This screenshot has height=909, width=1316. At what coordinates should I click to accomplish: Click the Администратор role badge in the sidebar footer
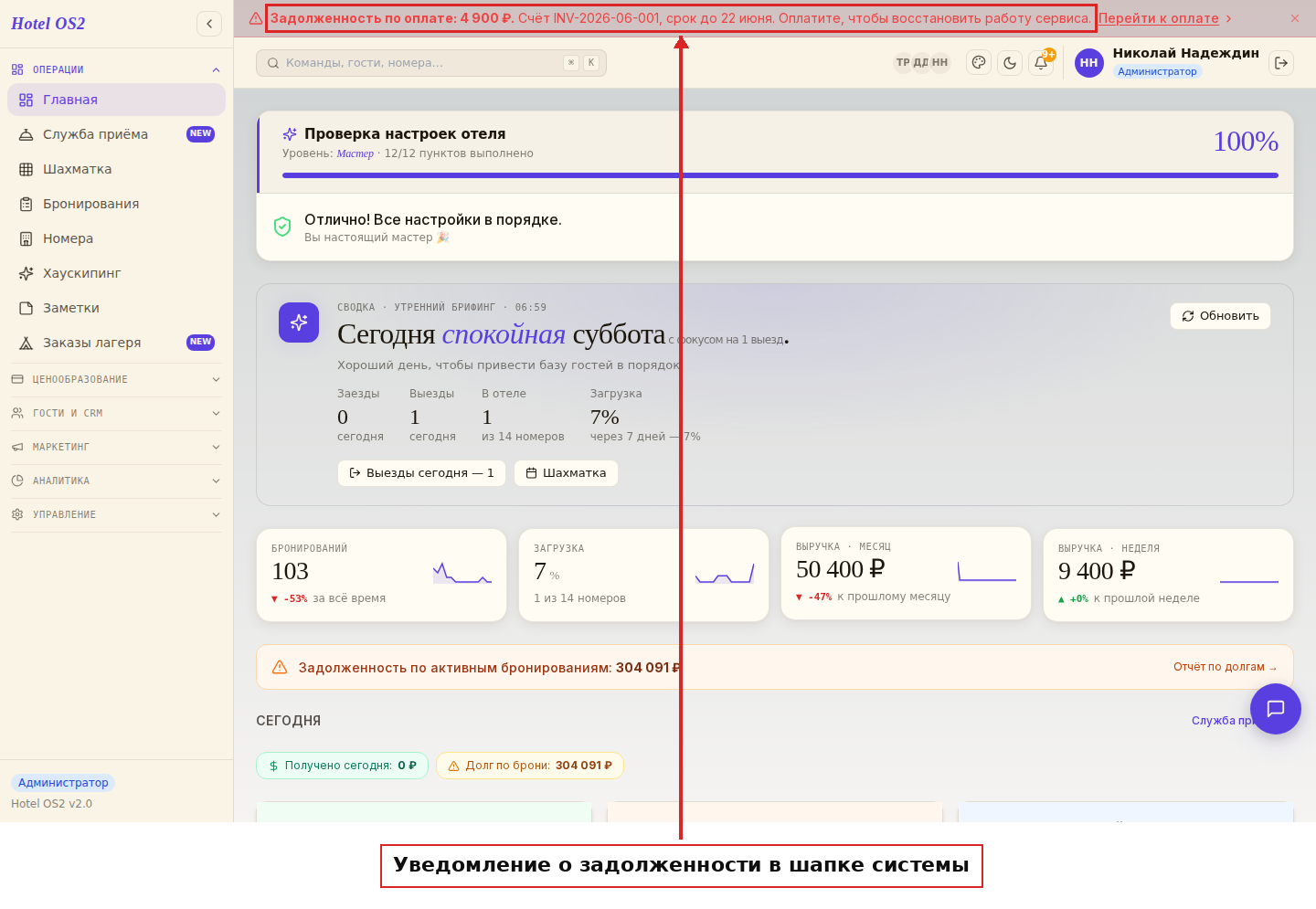pyautogui.click(x=63, y=783)
